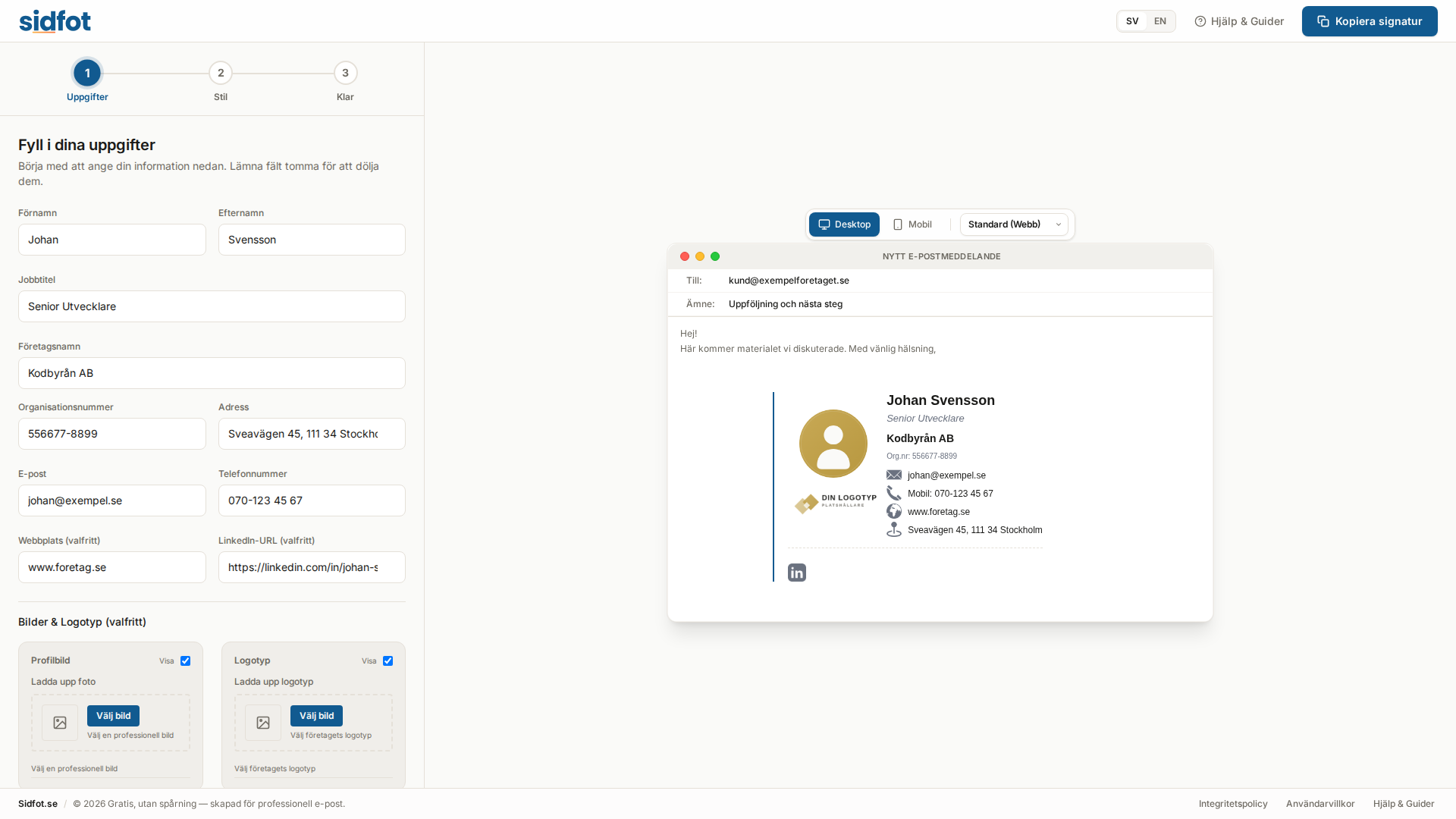The width and height of the screenshot is (1456, 819).
Task: Click the yellow dot in email preview
Action: click(700, 256)
